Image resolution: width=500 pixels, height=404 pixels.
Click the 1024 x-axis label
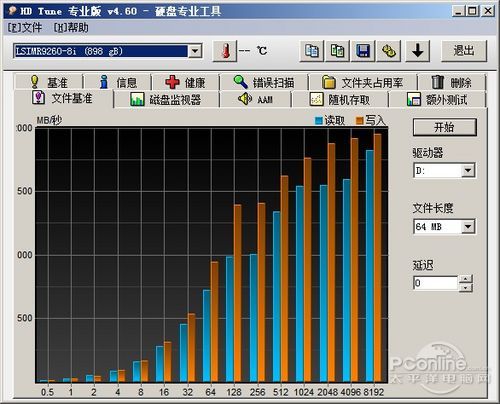[x=304, y=392]
